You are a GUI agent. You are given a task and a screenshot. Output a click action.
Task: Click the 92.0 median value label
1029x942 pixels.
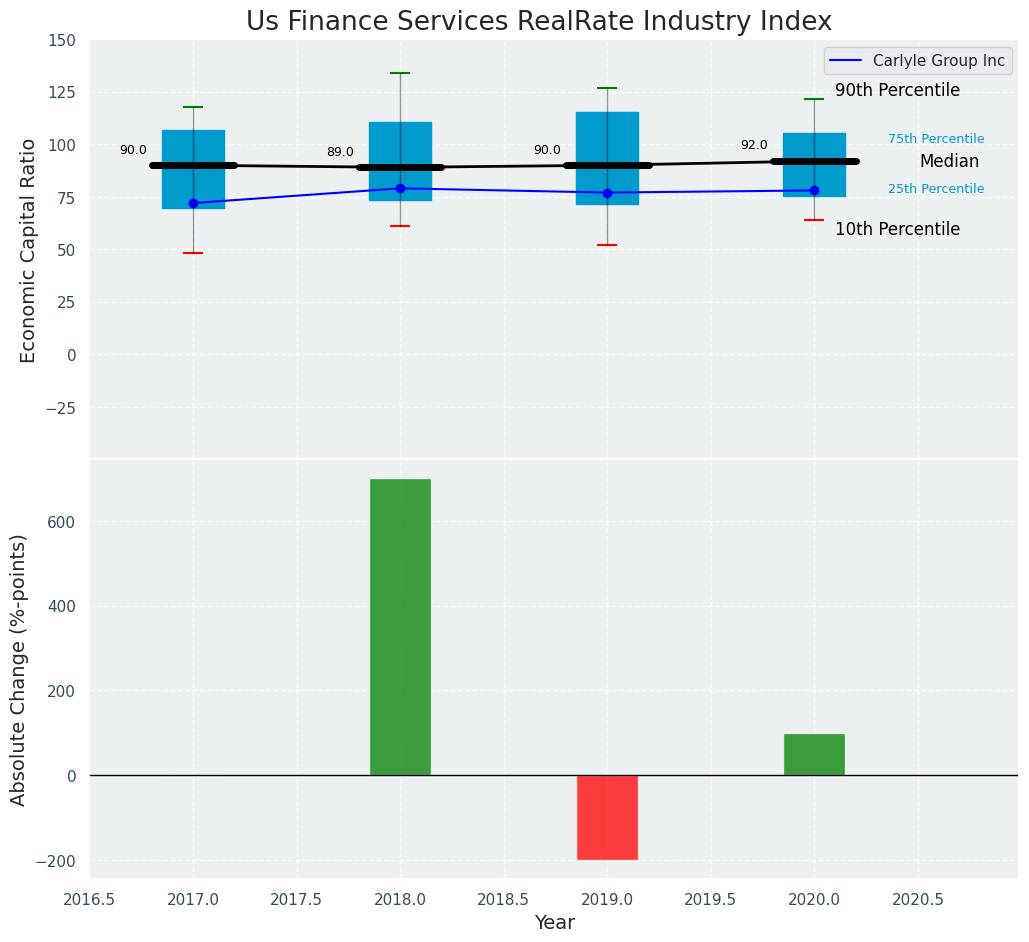pos(754,145)
